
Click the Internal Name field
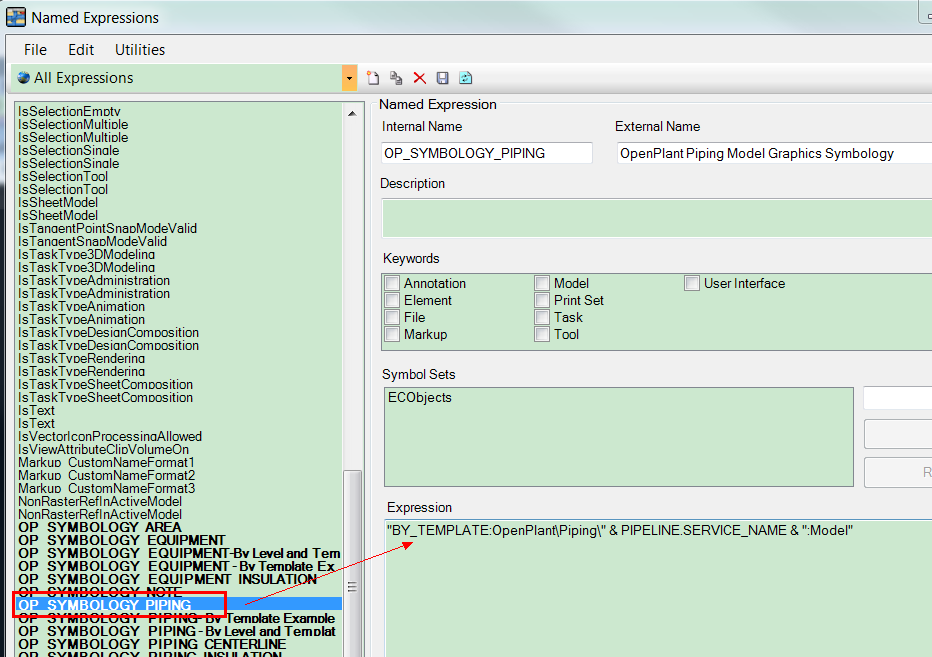click(487, 153)
